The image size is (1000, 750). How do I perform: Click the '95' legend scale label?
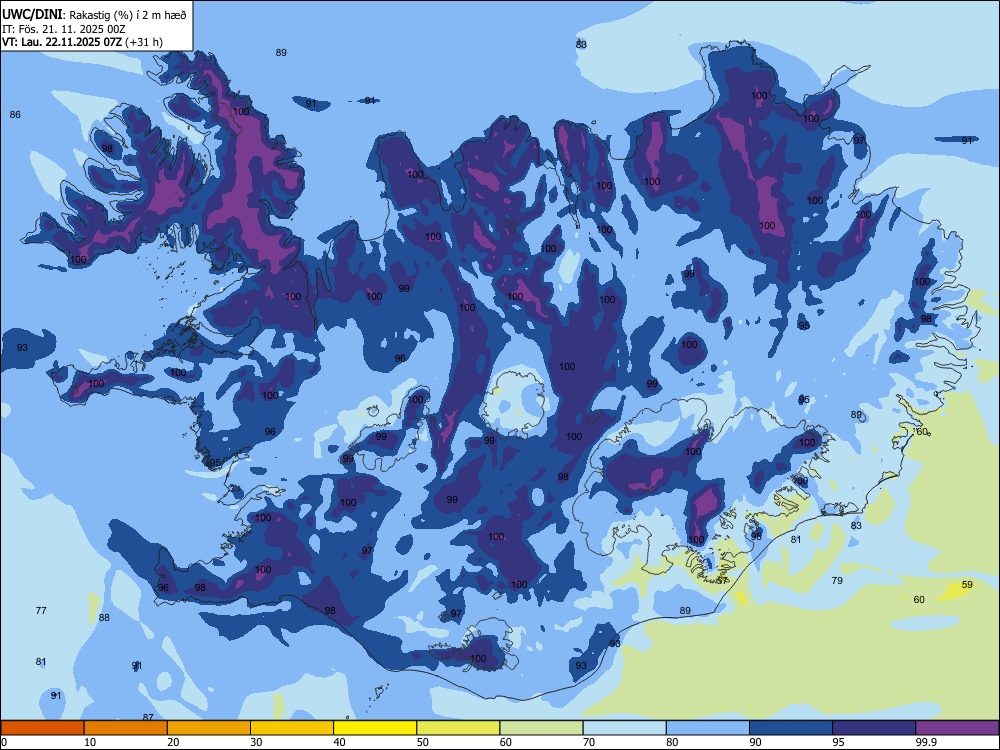839,742
